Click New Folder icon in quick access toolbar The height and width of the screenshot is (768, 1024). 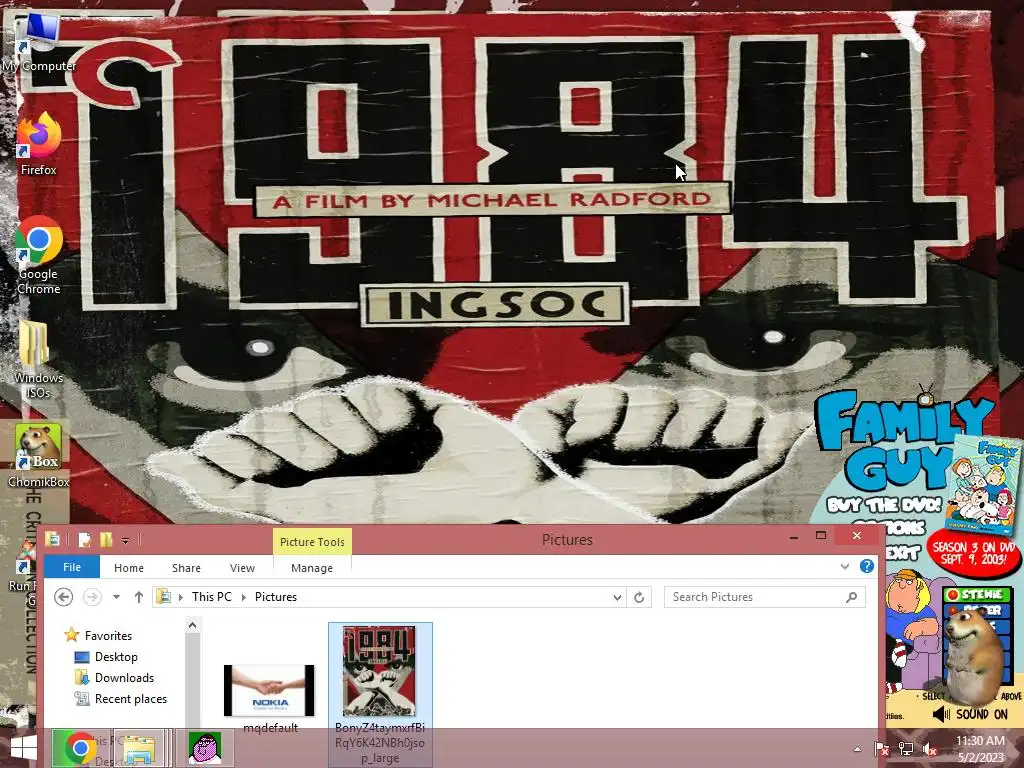tap(106, 540)
